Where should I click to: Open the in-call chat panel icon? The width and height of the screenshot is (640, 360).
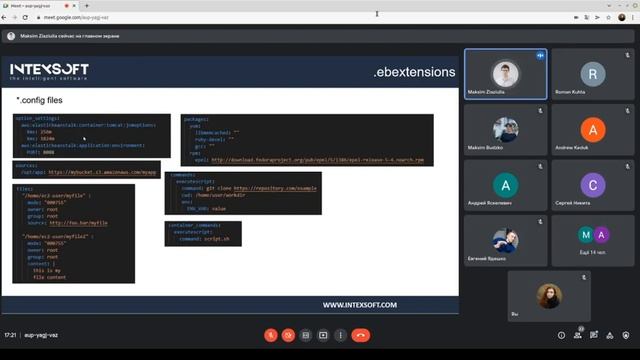pyautogui.click(x=593, y=336)
